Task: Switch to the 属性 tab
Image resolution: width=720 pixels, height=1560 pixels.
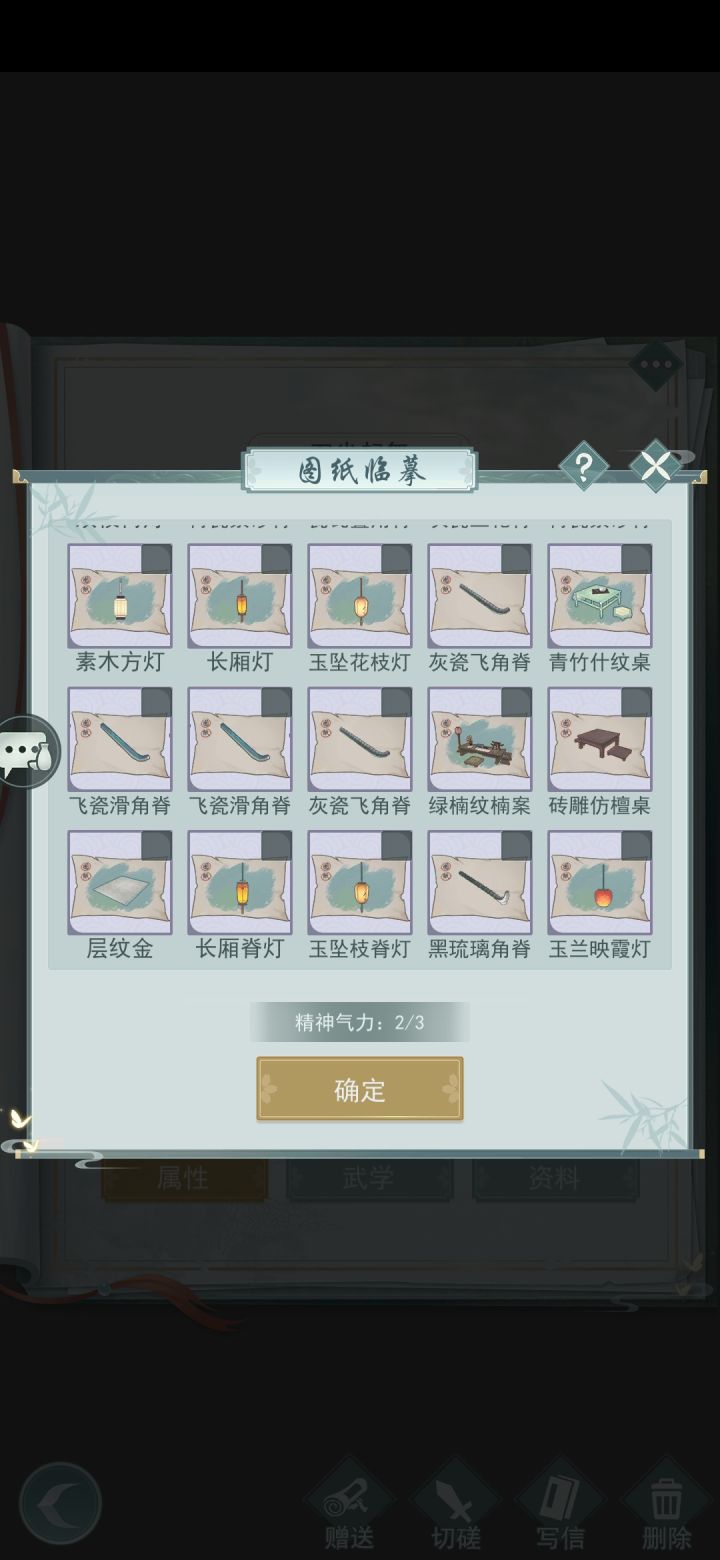Action: point(184,1179)
